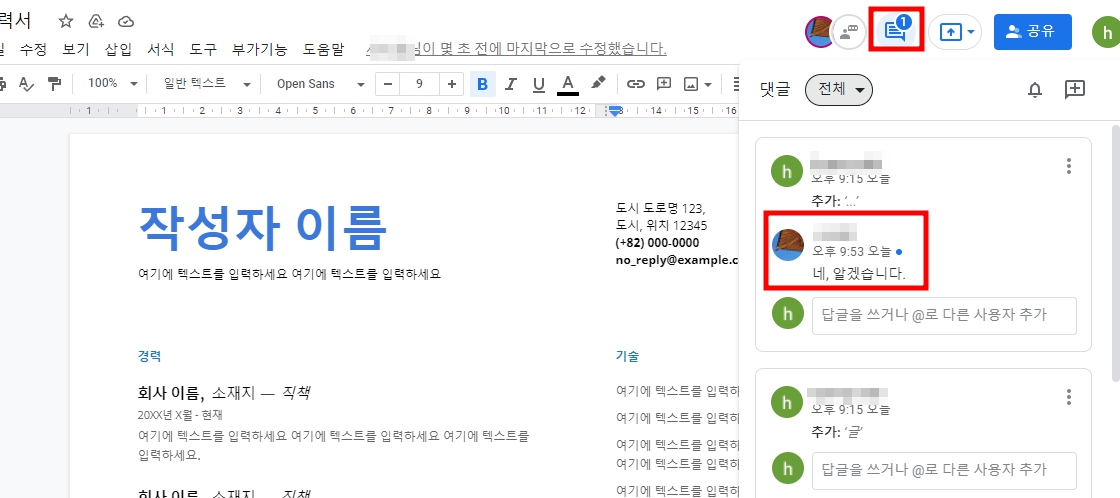This screenshot has height=498, width=1120.
Task: Select the paint format roller tool
Action: pyautogui.click(x=54, y=84)
